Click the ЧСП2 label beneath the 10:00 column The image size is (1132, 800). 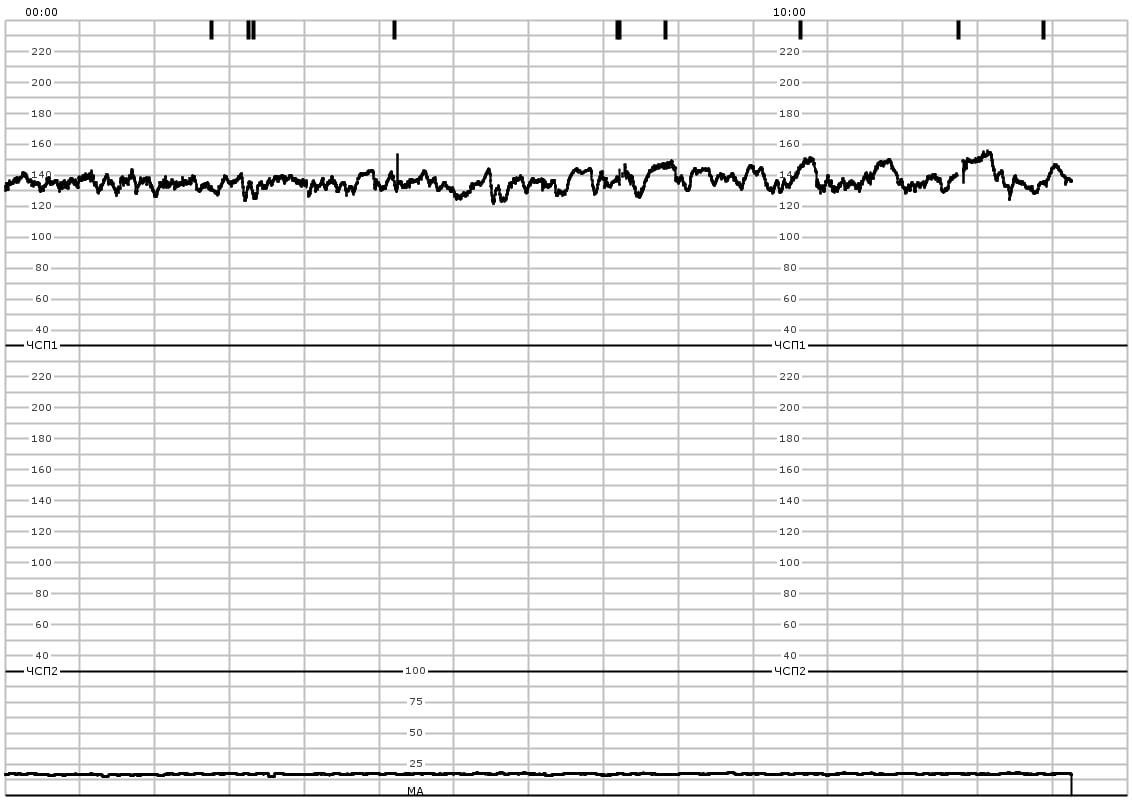(x=790, y=671)
